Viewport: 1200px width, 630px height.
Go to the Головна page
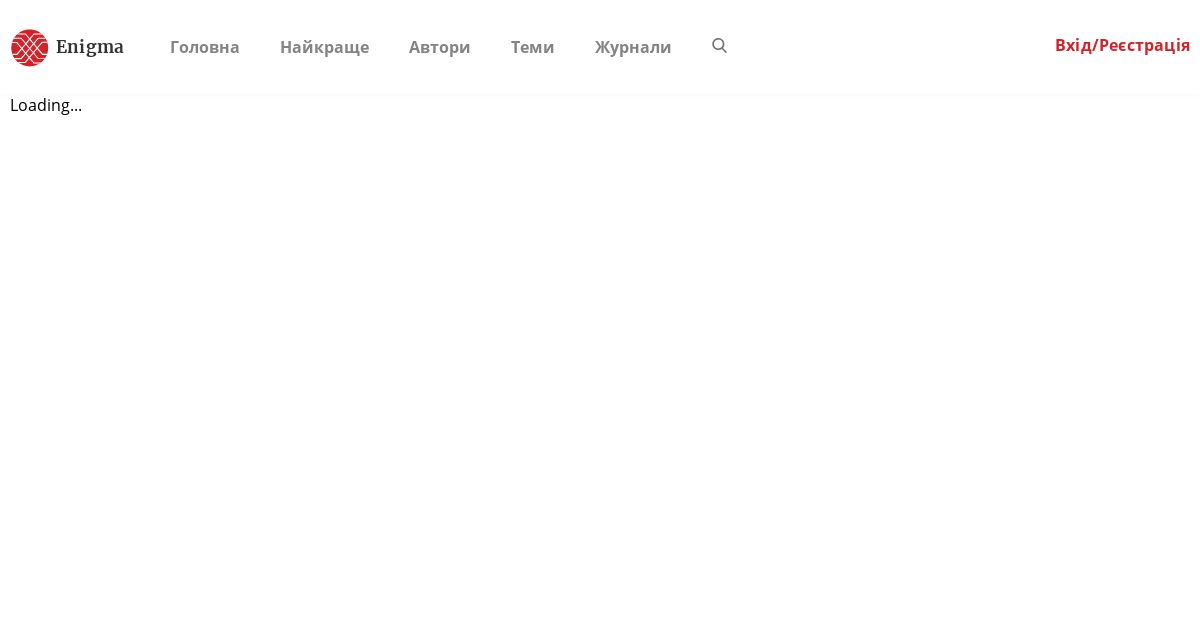[205, 47]
